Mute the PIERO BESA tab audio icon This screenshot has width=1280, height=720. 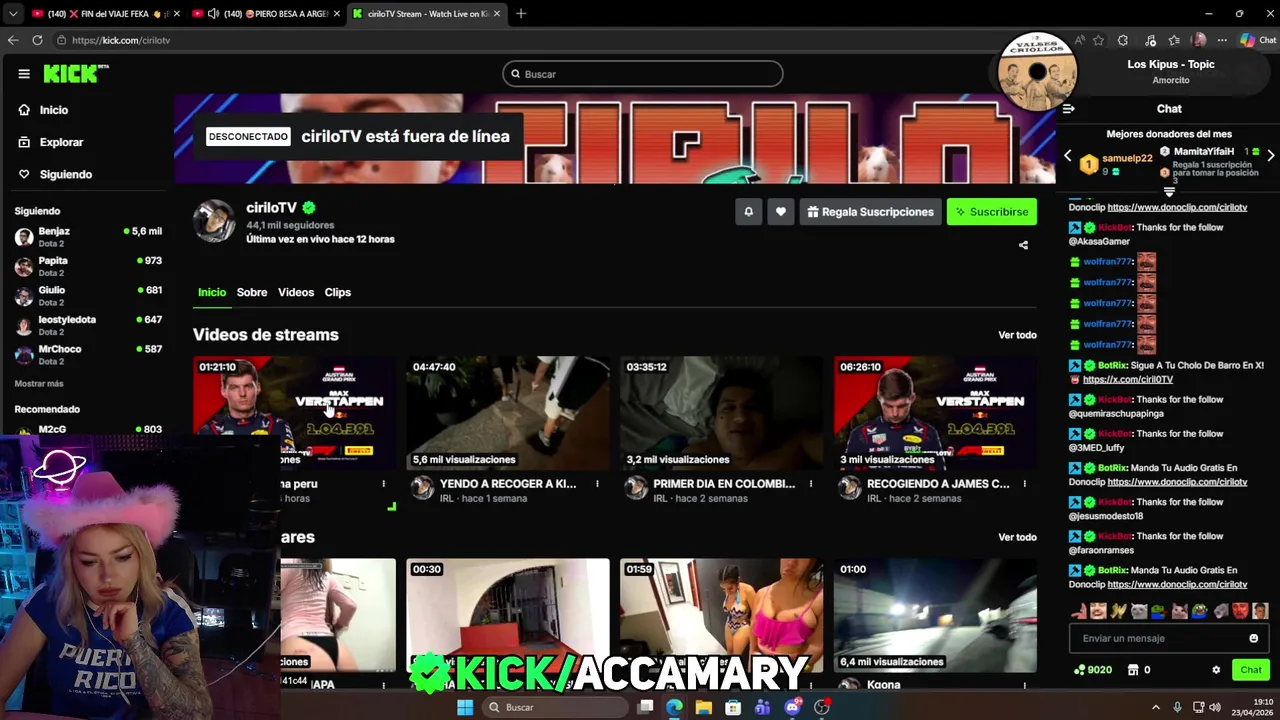coord(213,14)
